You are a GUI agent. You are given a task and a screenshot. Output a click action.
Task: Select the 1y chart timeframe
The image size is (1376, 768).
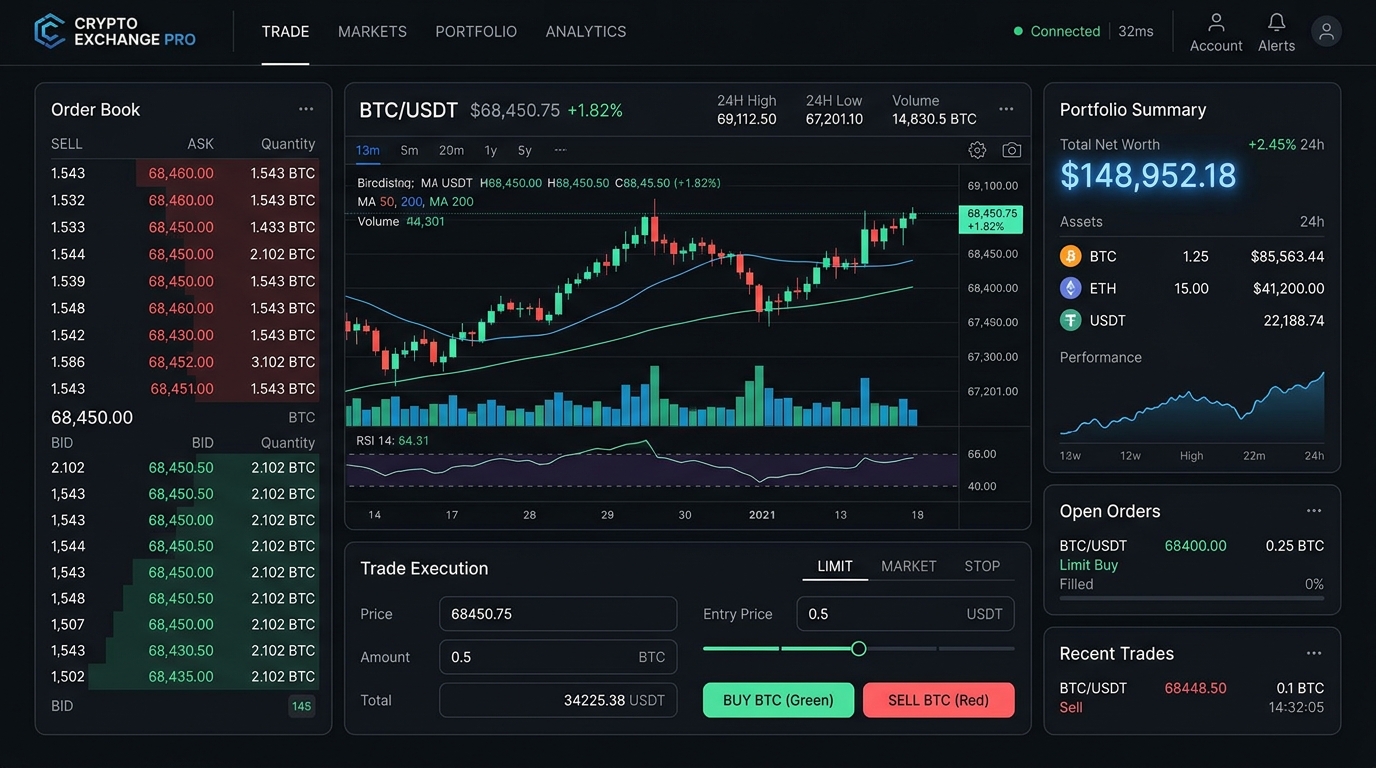(490, 150)
